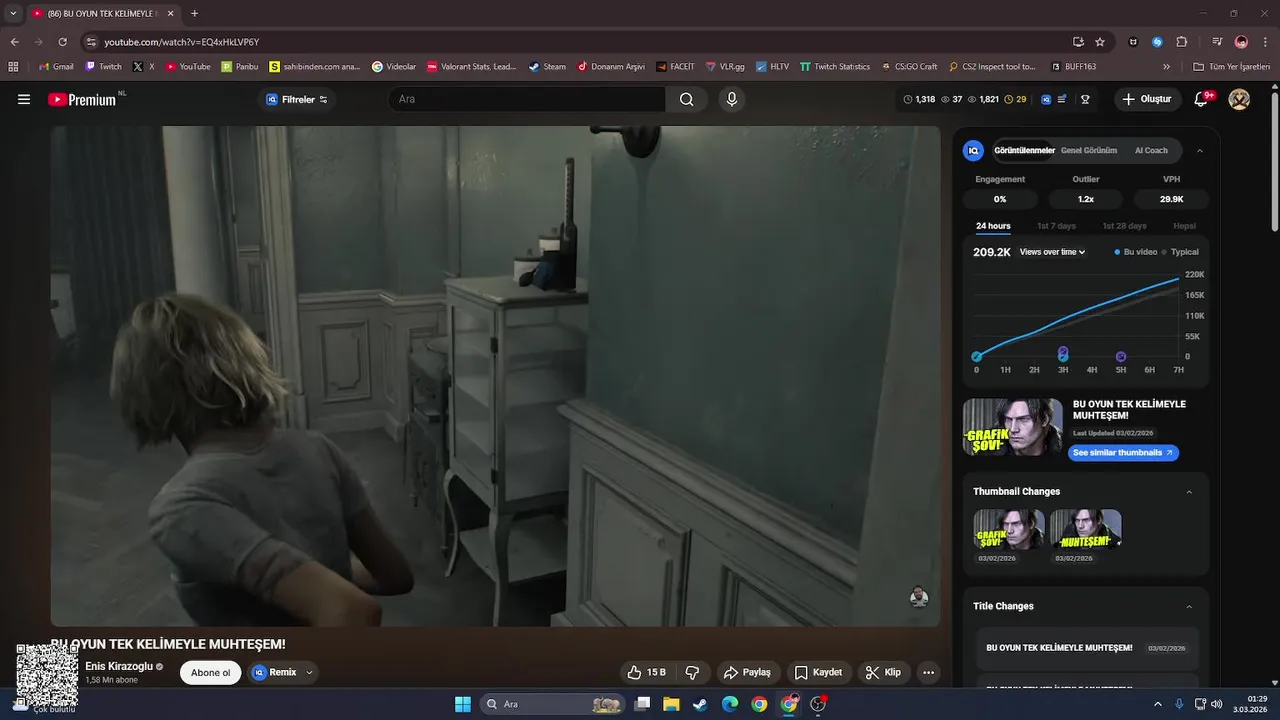Click the vidIQ Remix button

tap(274, 672)
